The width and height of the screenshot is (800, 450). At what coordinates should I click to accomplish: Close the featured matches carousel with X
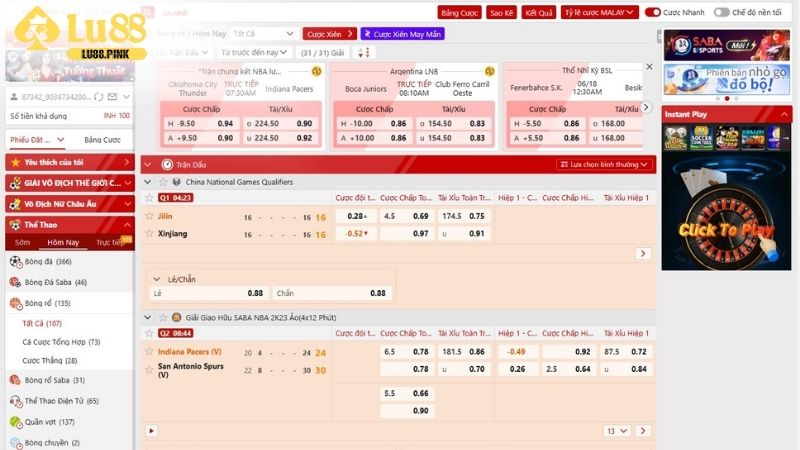tap(649, 67)
